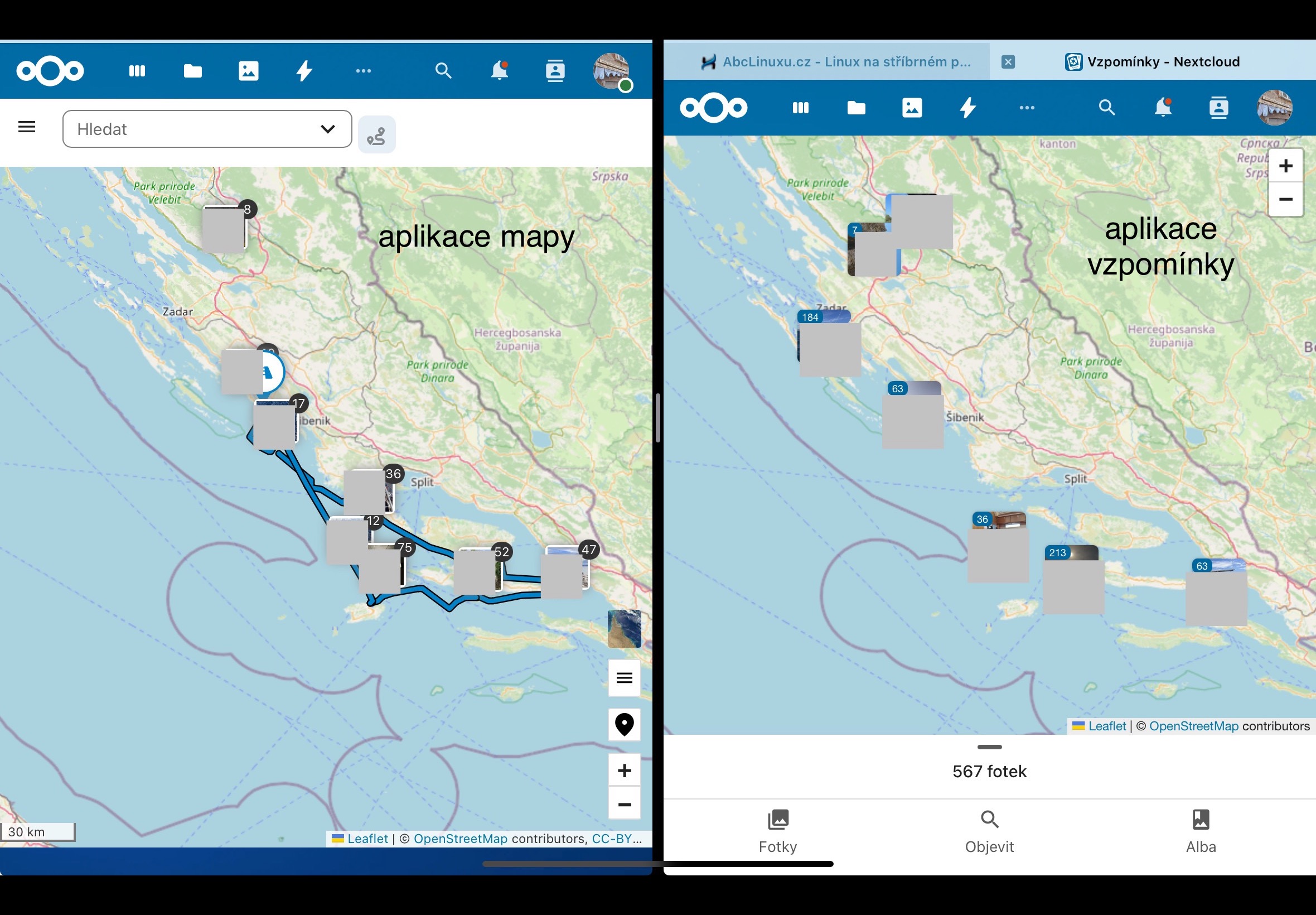The width and height of the screenshot is (1316, 915).
Task: Grab the bottom sheet handle above 567 fotek
Action: [x=989, y=747]
